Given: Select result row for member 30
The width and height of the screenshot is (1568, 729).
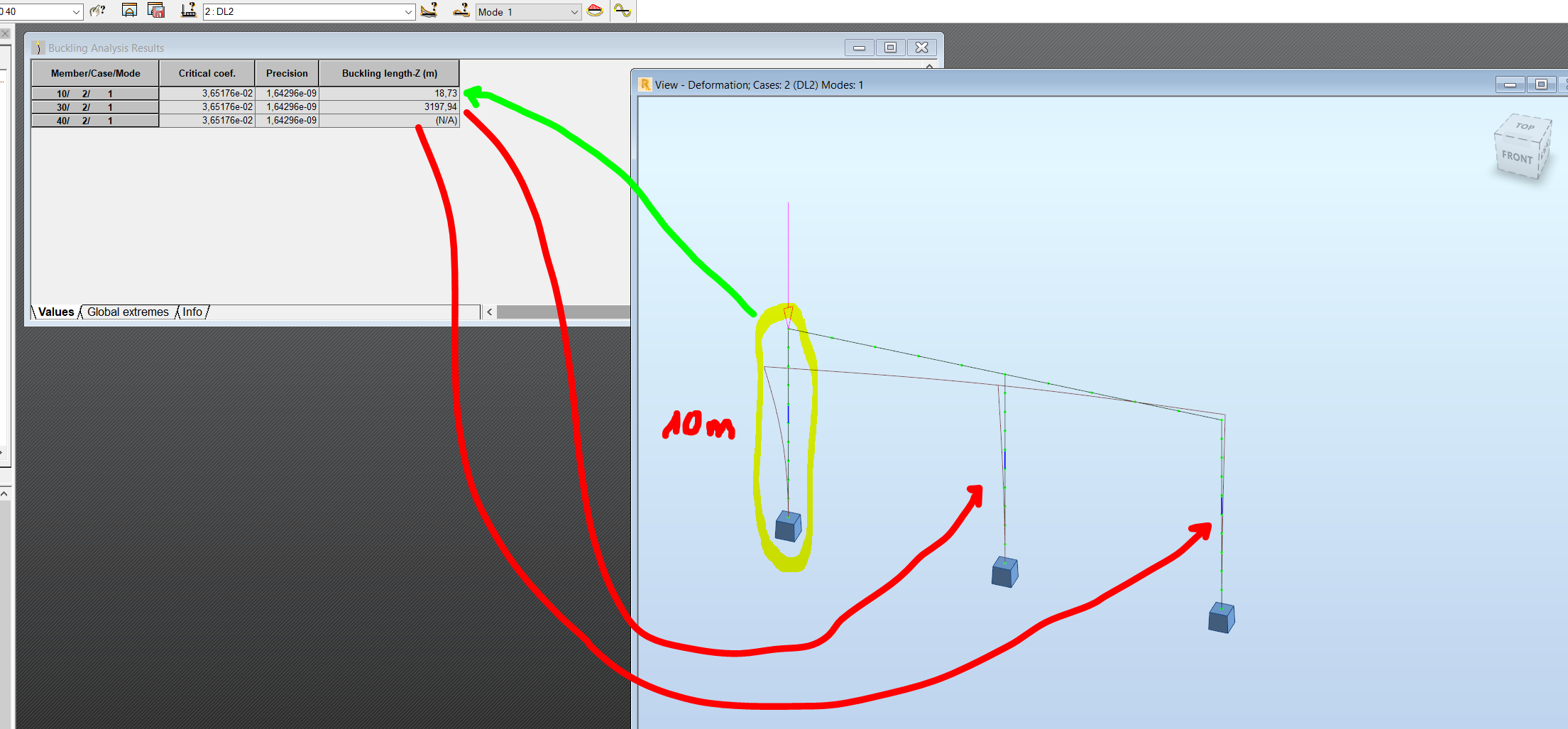Looking at the screenshot, I should pyautogui.click(x=94, y=106).
